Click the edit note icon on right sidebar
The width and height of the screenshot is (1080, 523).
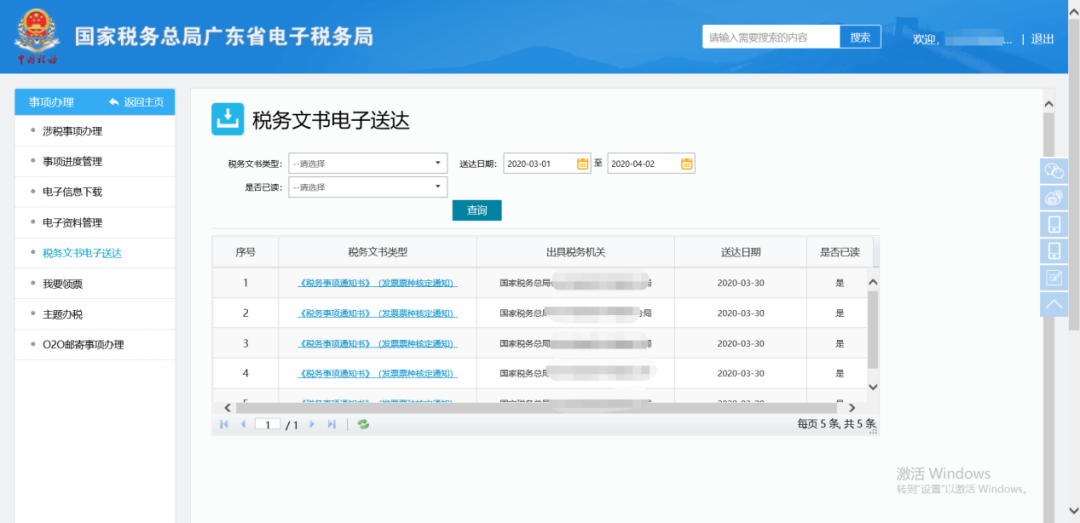pos(1054,278)
